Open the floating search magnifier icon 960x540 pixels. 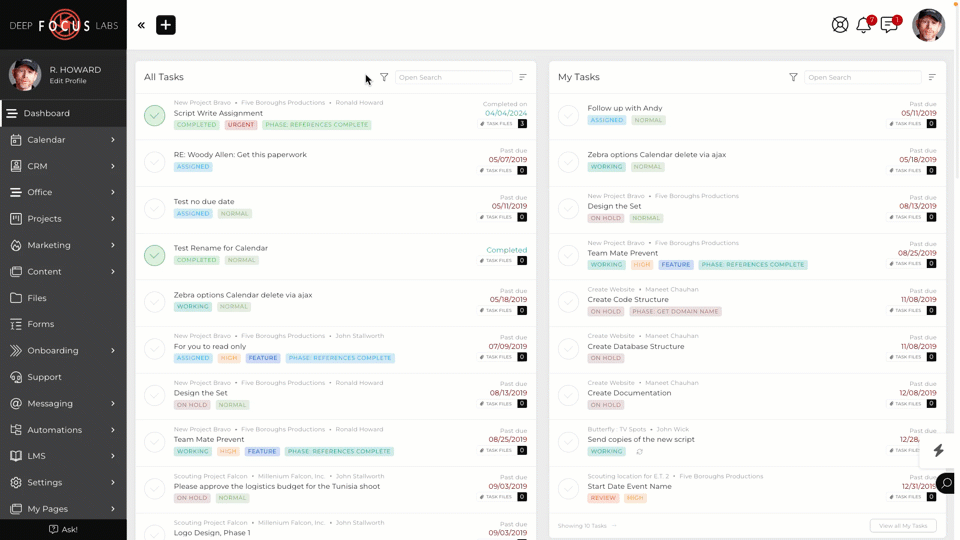[x=945, y=484]
